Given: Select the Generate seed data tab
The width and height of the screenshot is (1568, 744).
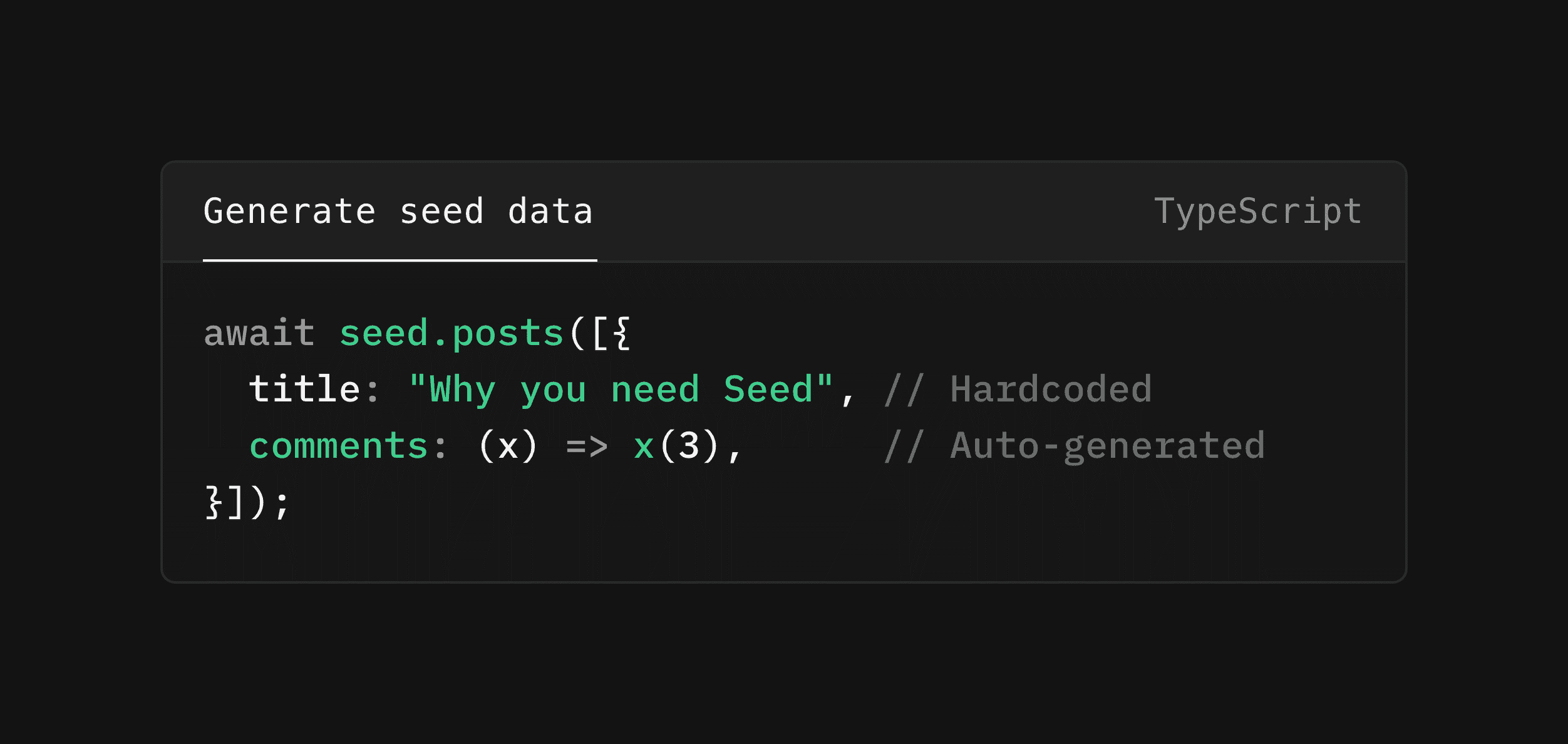Looking at the screenshot, I should point(399,211).
